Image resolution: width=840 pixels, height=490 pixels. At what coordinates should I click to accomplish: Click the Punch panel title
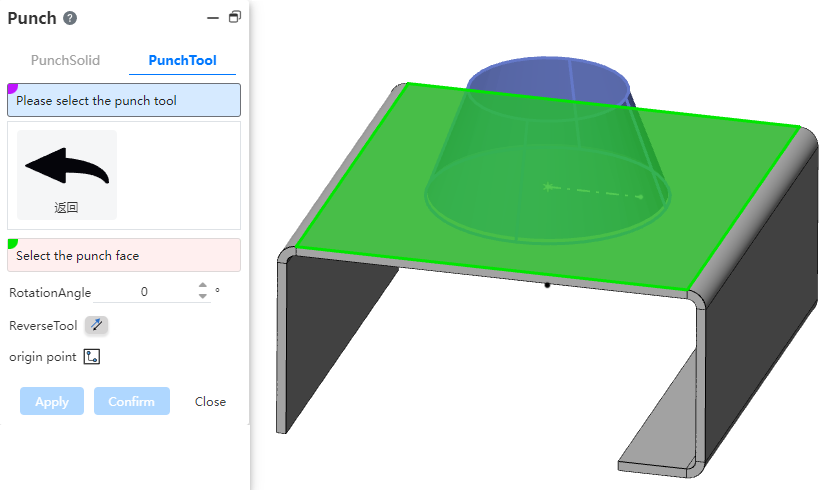coord(32,18)
